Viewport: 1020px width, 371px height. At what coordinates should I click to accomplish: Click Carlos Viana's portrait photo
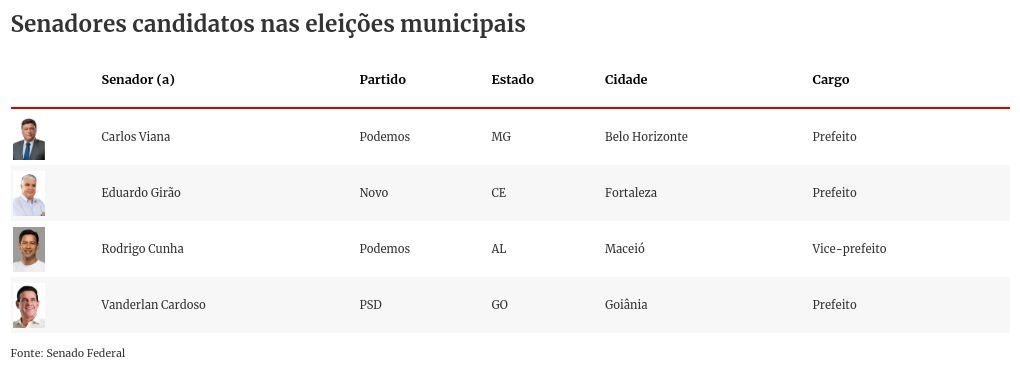point(29,139)
